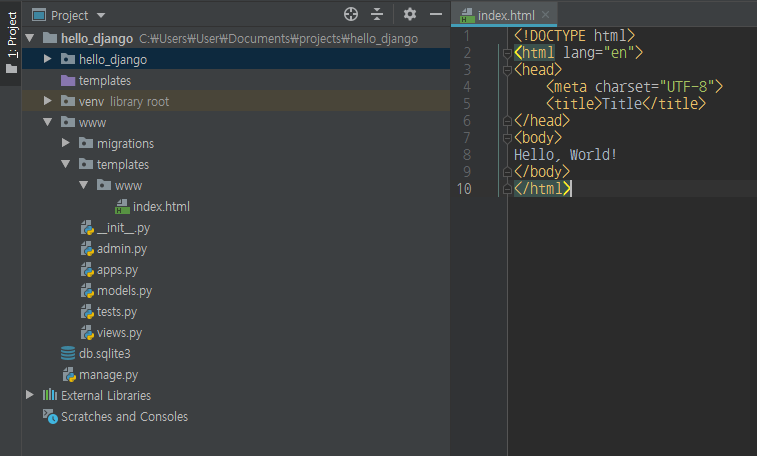Collapse the nested www folder under templates

coord(84,185)
